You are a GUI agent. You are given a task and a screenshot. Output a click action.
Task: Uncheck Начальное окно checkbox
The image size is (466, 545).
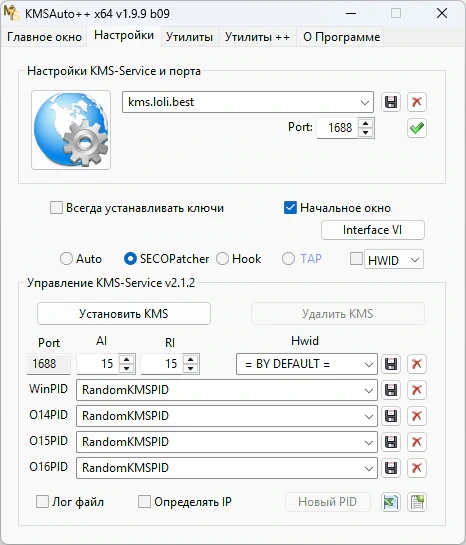(x=290, y=208)
